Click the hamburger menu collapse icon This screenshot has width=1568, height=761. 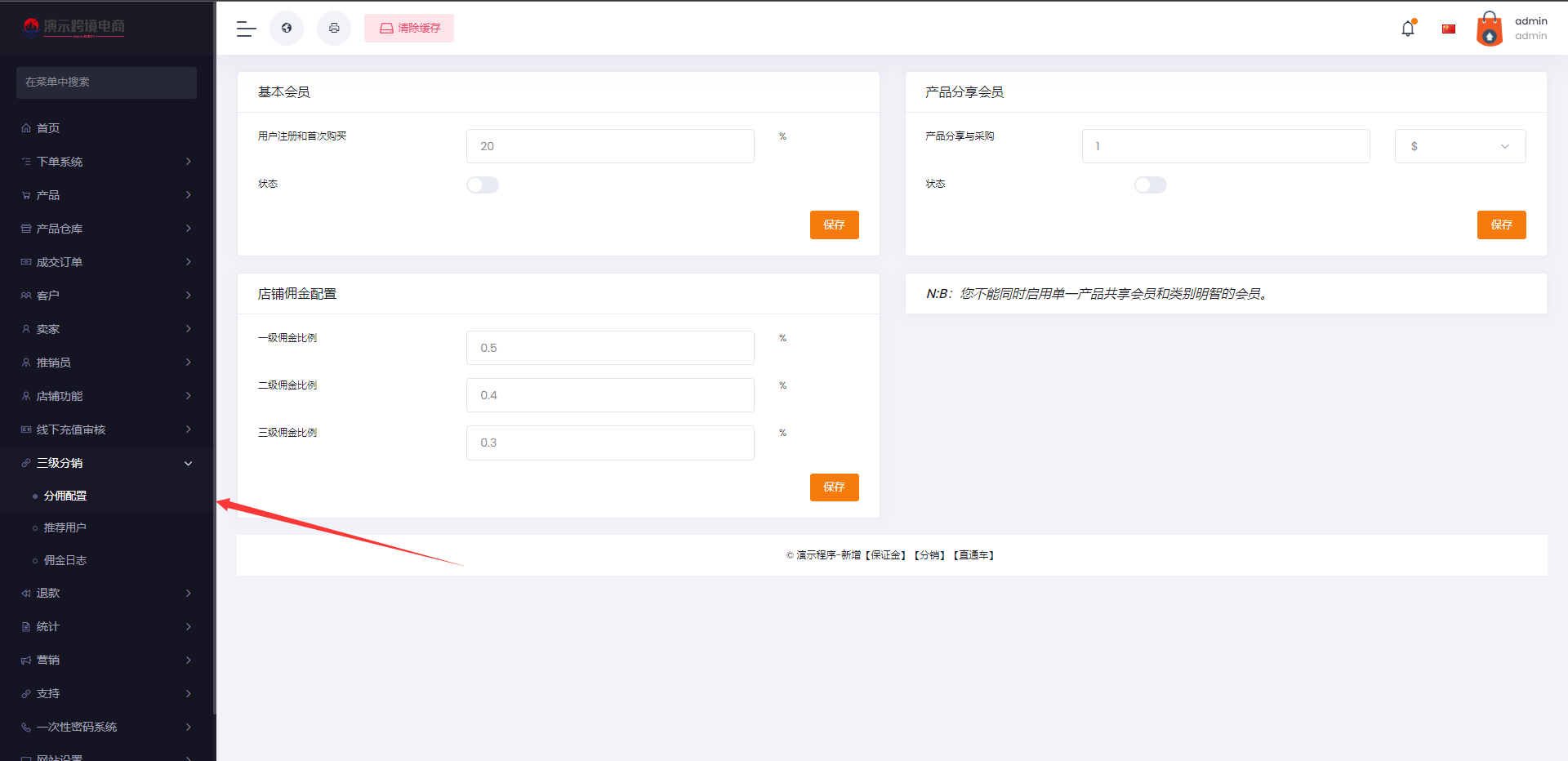(246, 29)
